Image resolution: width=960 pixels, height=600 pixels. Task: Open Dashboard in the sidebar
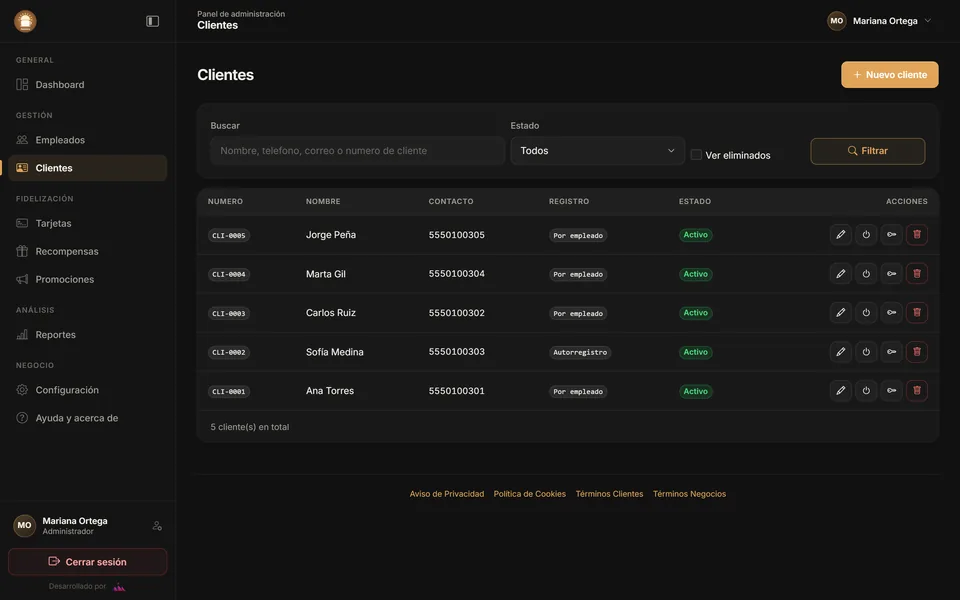88,84
